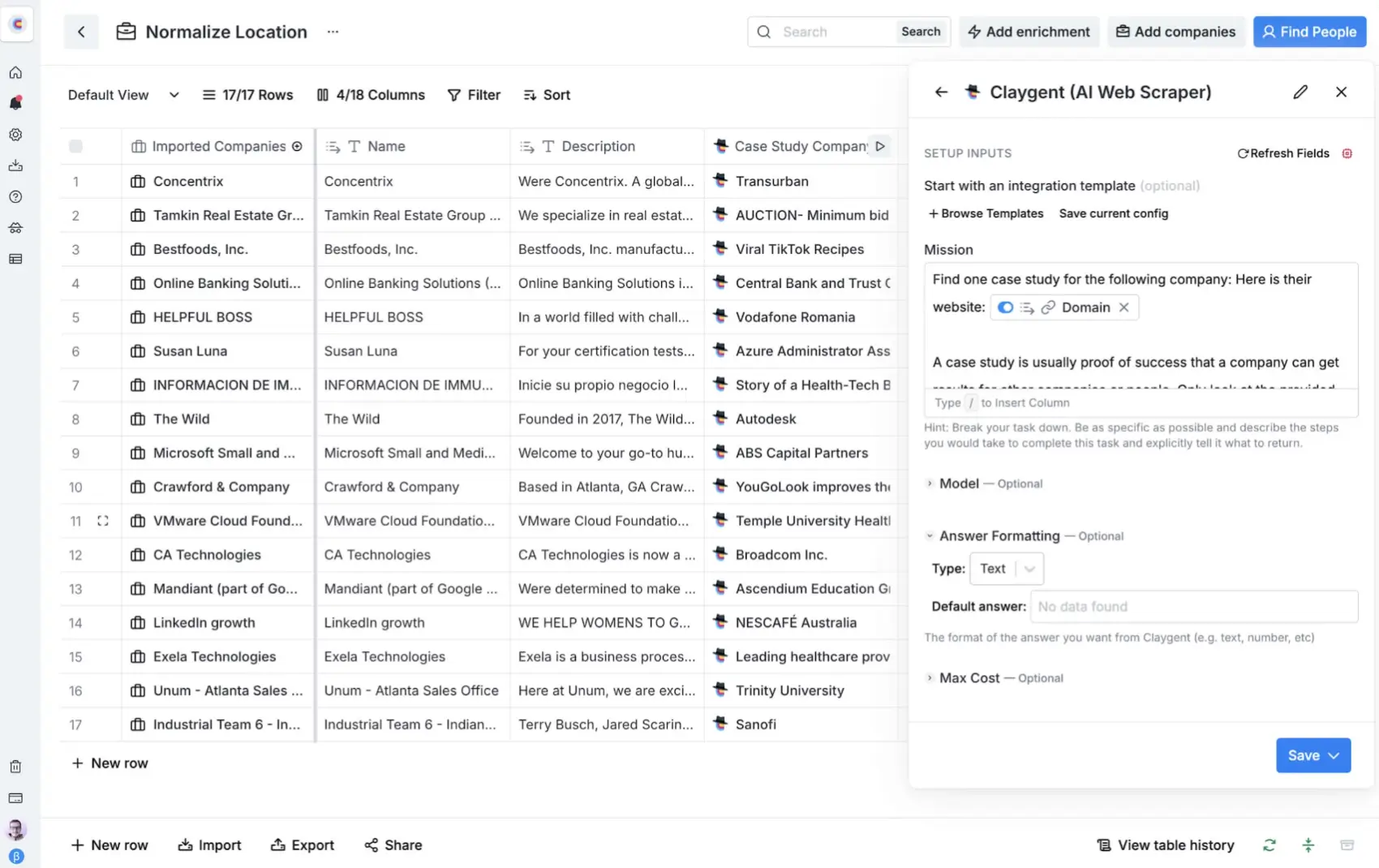Open the 17/17 Rows selector
Viewport: 1379px width, 868px height.
pos(247,95)
